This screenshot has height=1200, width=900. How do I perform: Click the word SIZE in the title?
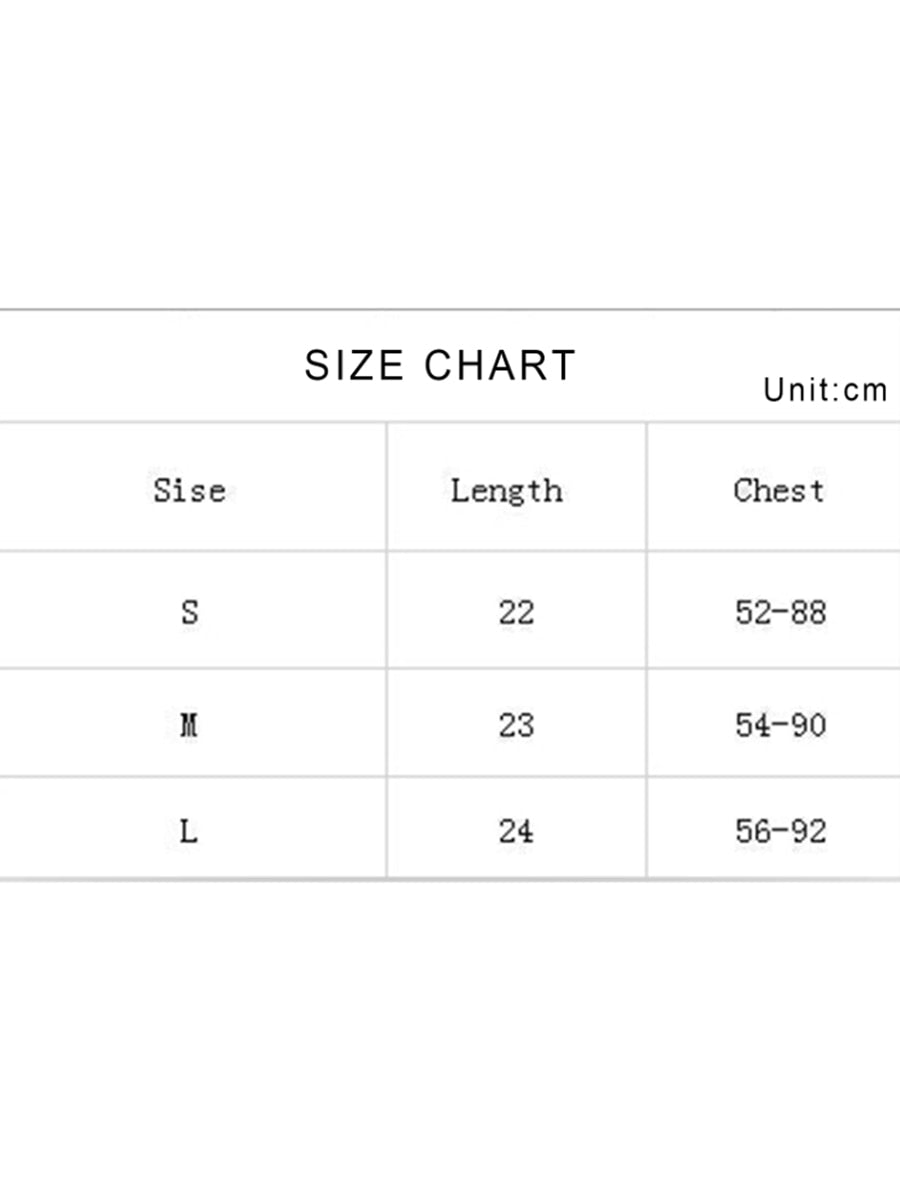pyautogui.click(x=353, y=366)
